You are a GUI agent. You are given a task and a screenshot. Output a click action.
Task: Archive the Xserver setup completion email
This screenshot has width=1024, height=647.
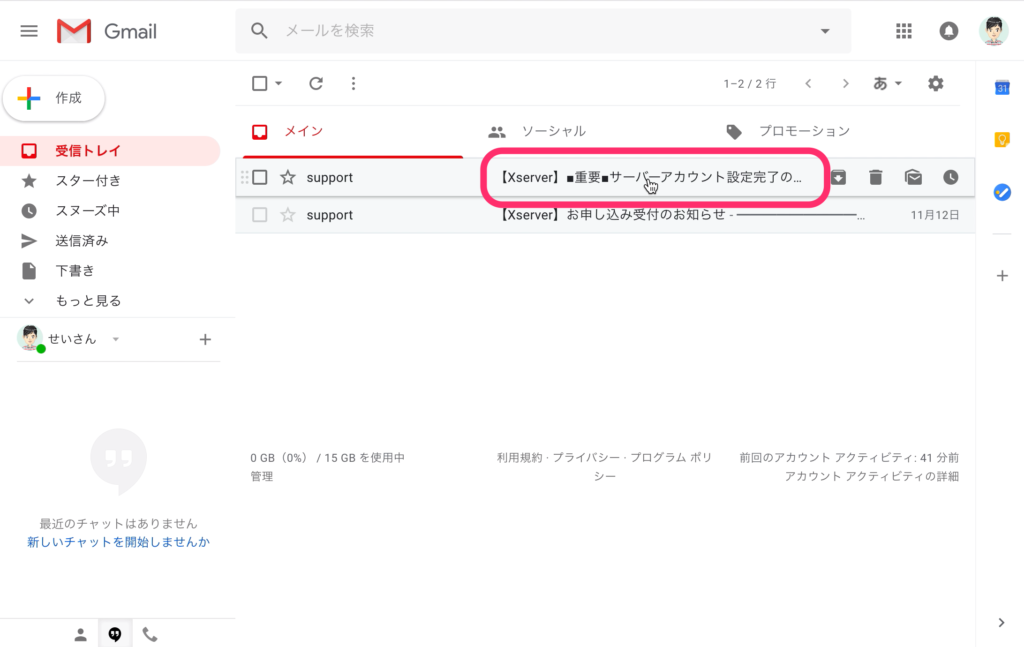tap(838, 177)
